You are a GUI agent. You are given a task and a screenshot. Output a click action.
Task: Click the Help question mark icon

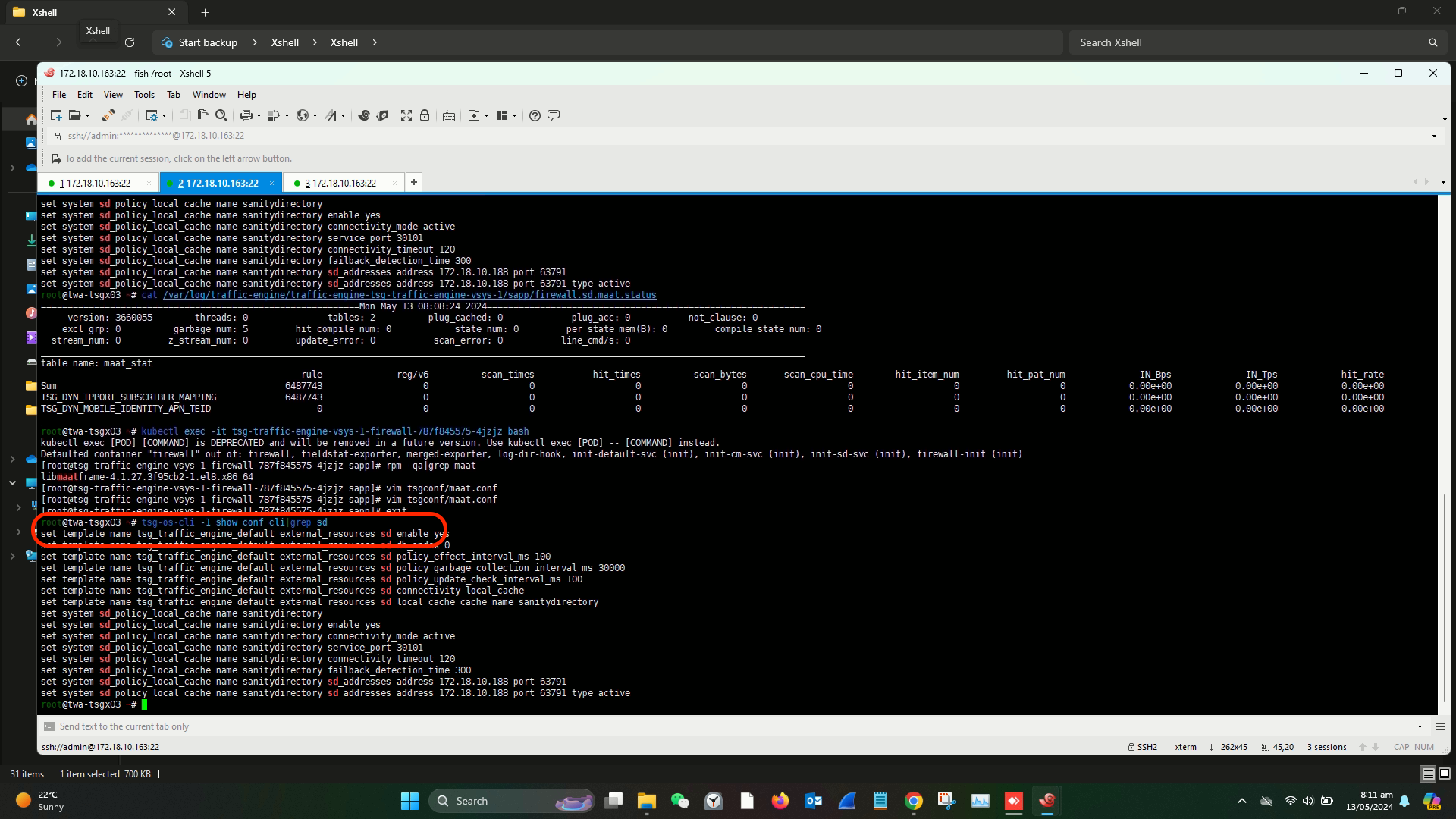(x=535, y=115)
